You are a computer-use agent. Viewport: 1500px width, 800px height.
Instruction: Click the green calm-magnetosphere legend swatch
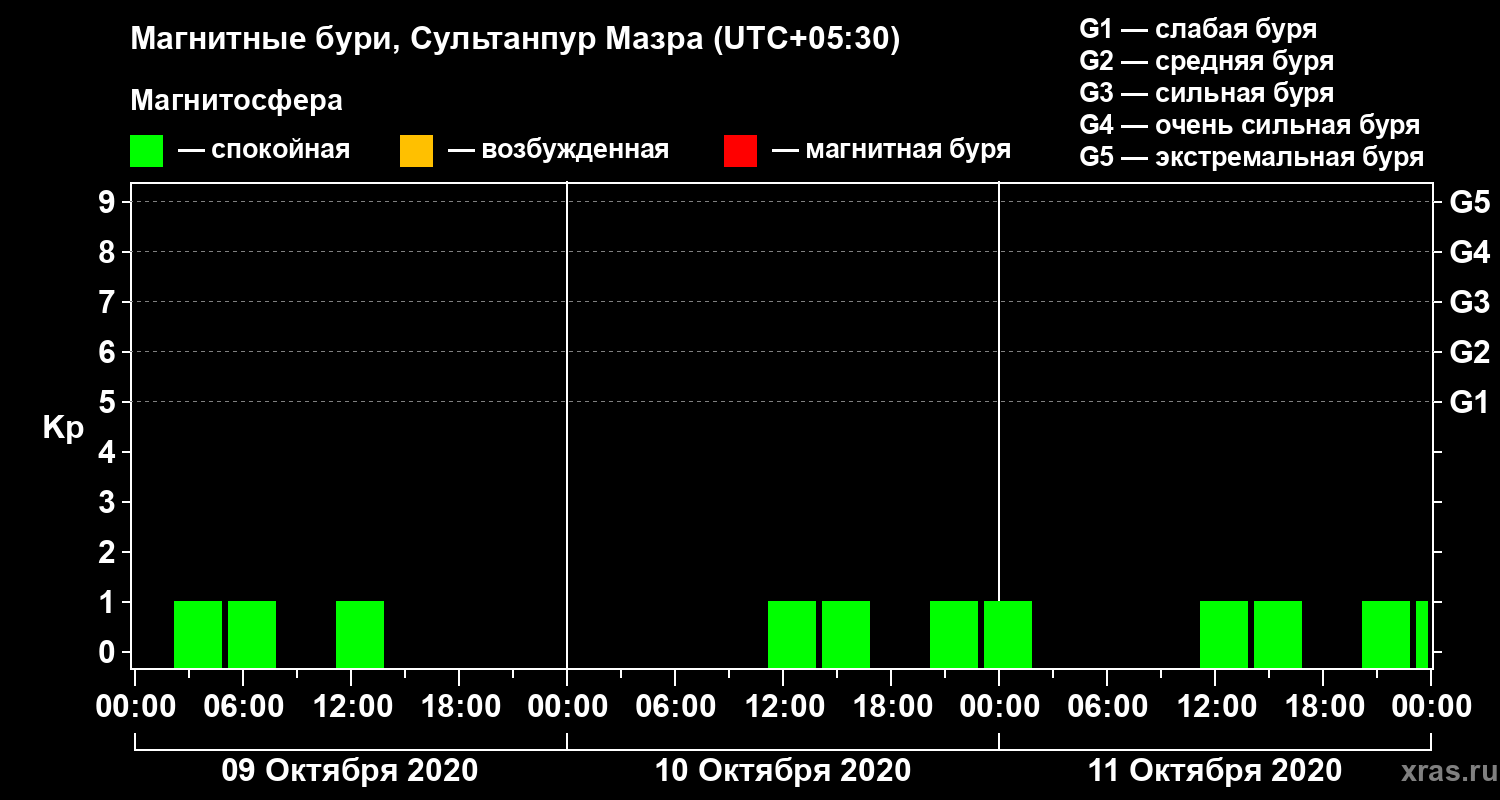point(146,151)
